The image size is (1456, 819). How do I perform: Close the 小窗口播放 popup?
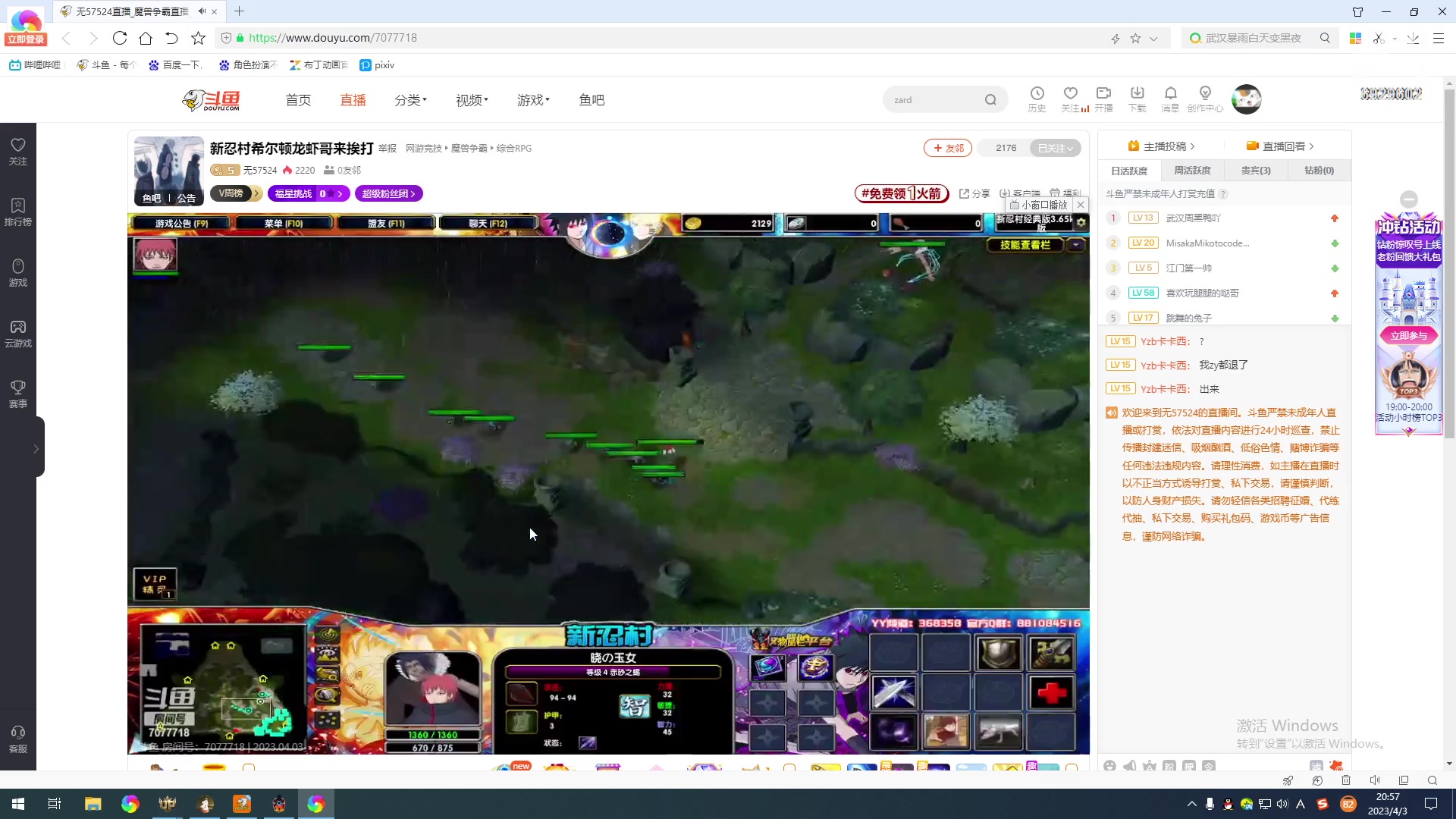1081,205
